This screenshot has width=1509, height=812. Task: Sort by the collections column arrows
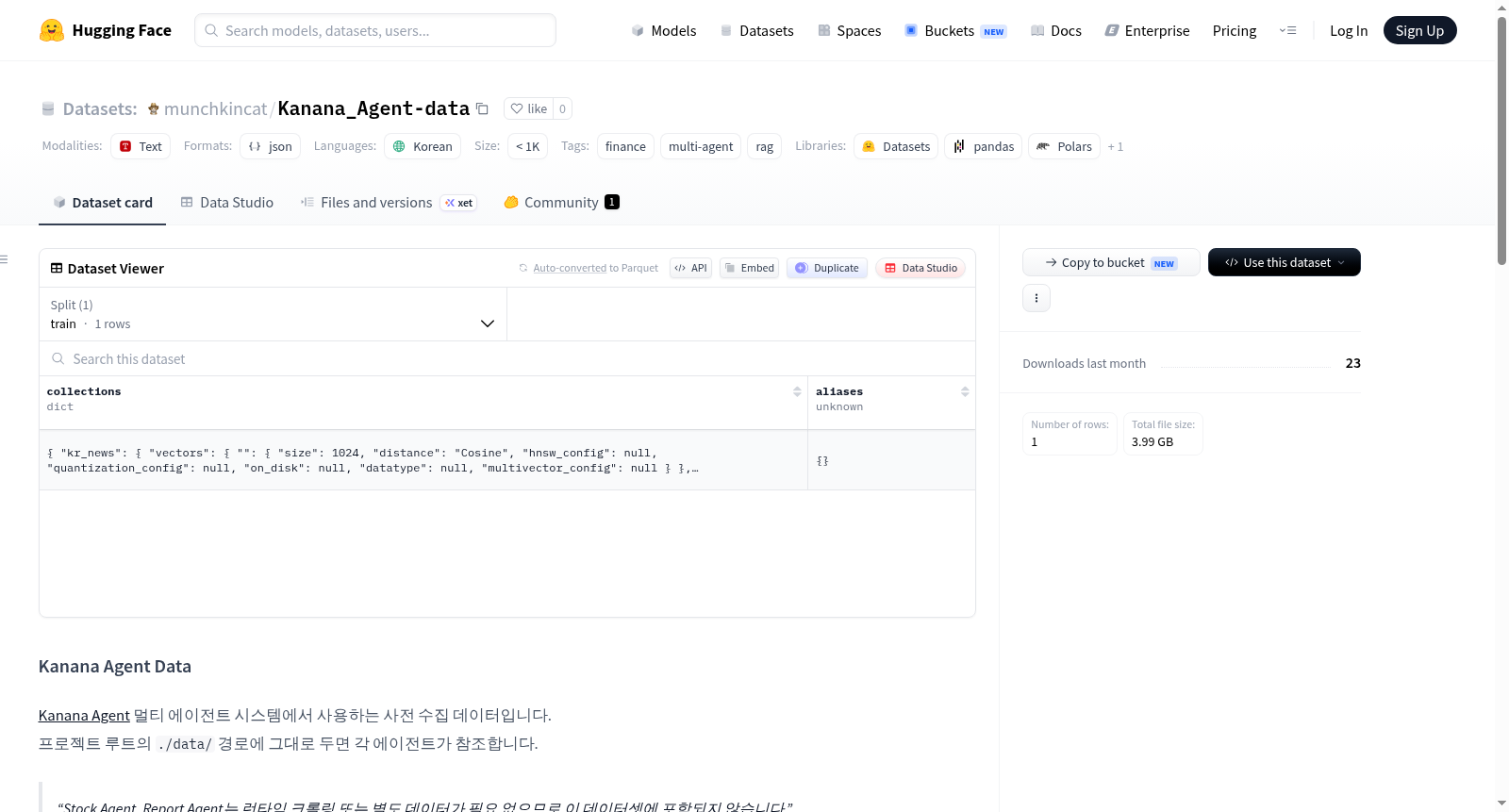[797, 391]
